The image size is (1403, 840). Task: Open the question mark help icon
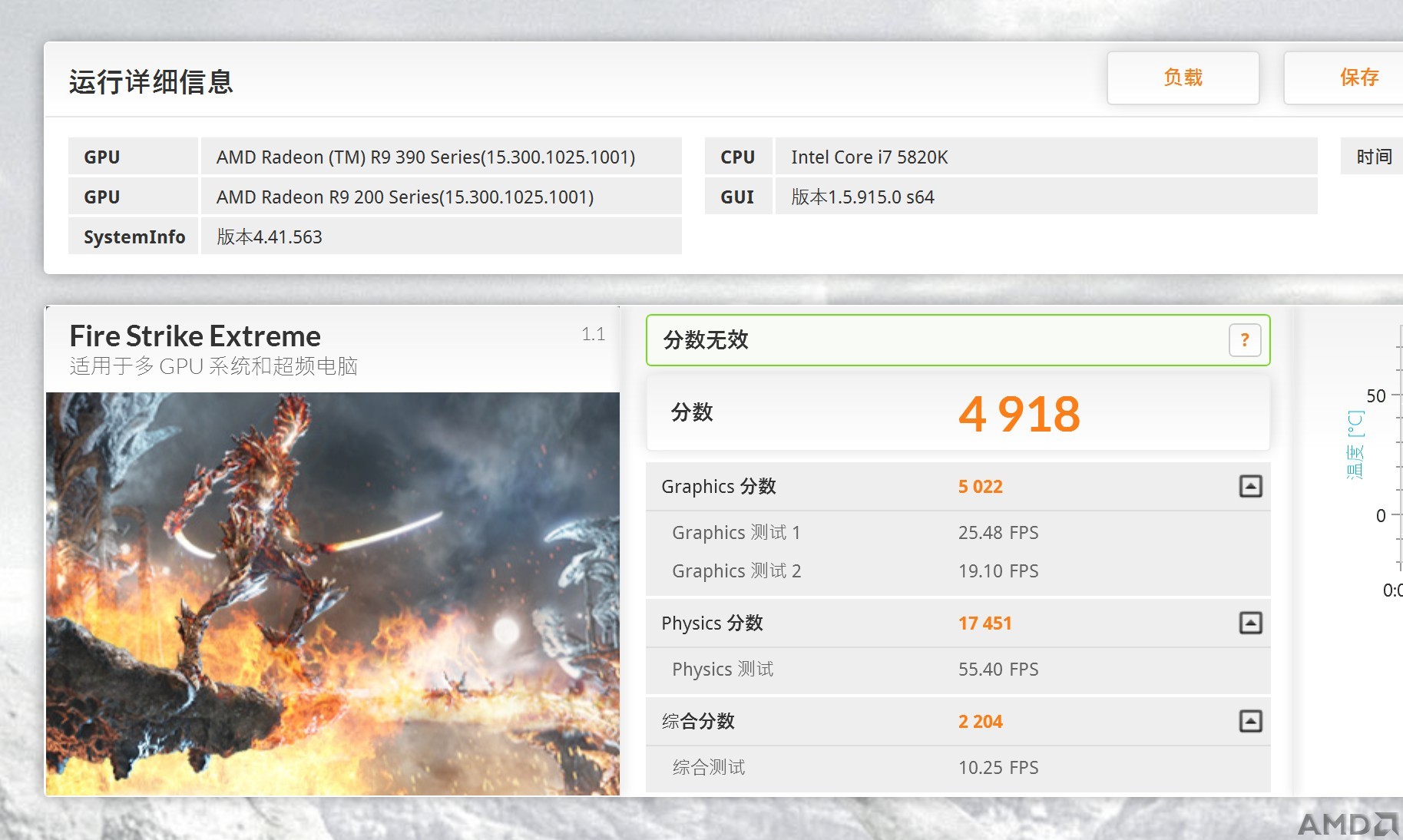coord(1245,339)
